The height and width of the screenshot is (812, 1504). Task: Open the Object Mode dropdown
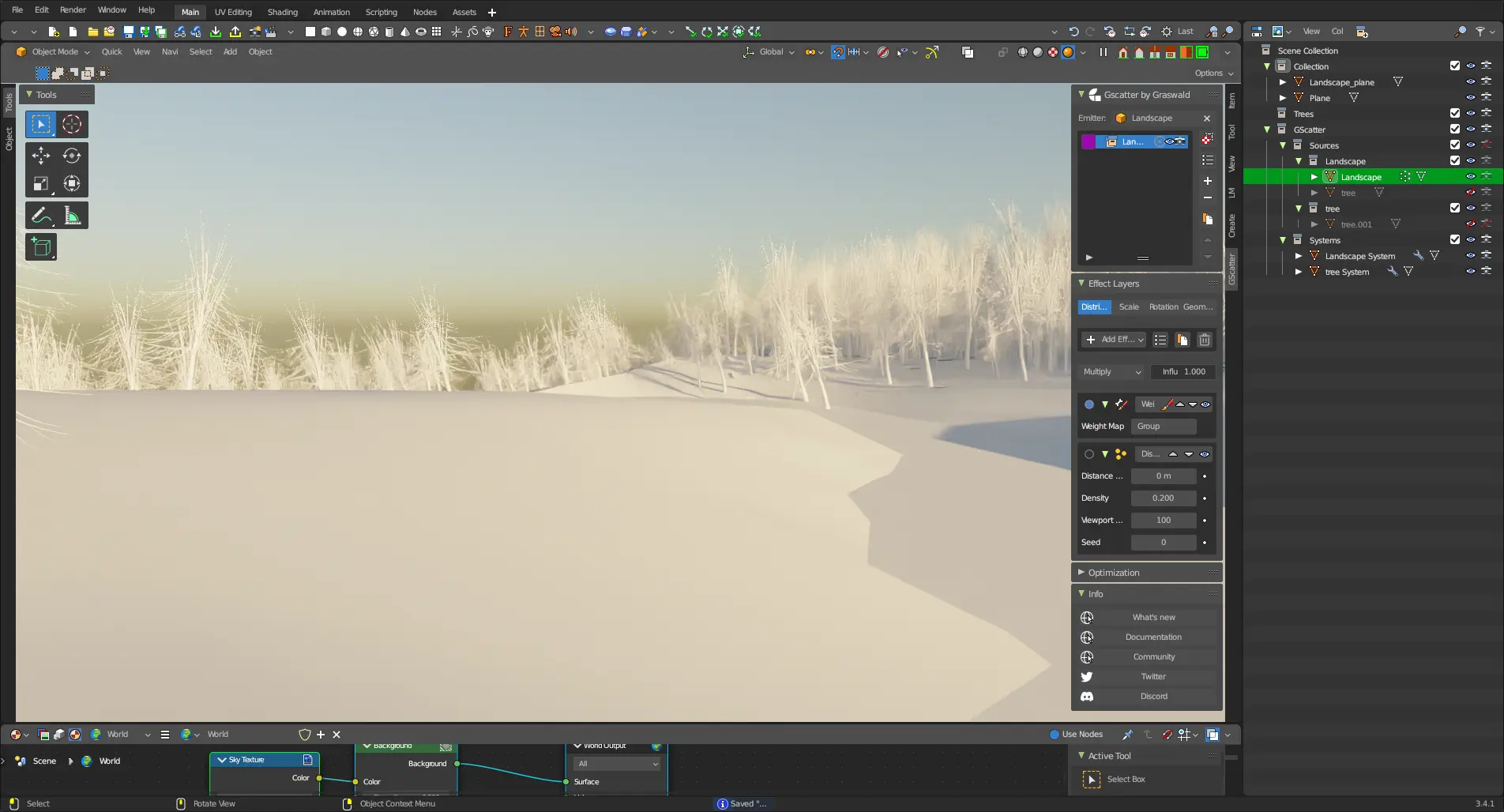coord(54,52)
